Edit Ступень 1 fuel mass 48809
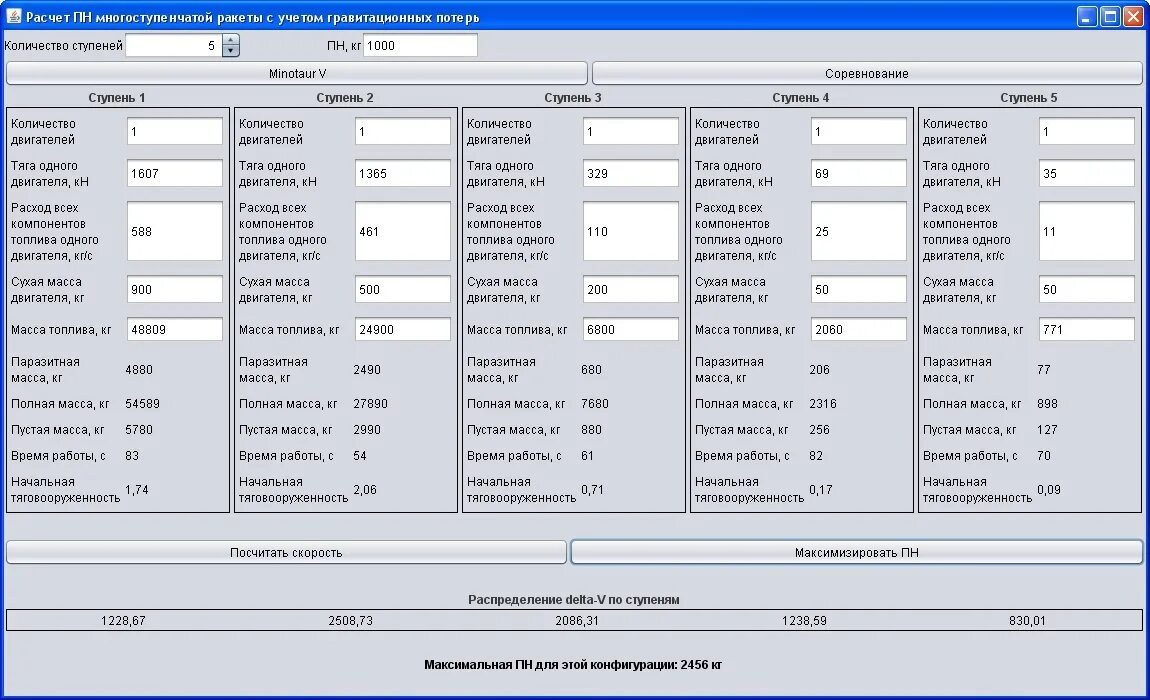Viewport: 1150px width, 700px height. tap(175, 329)
